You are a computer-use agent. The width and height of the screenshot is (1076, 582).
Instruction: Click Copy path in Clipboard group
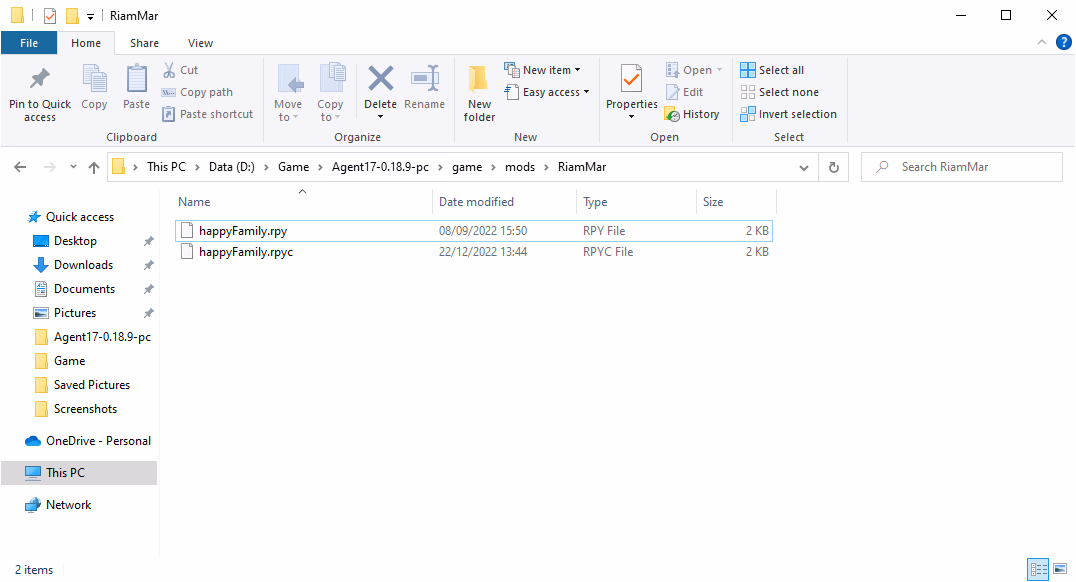pyautogui.click(x=198, y=92)
